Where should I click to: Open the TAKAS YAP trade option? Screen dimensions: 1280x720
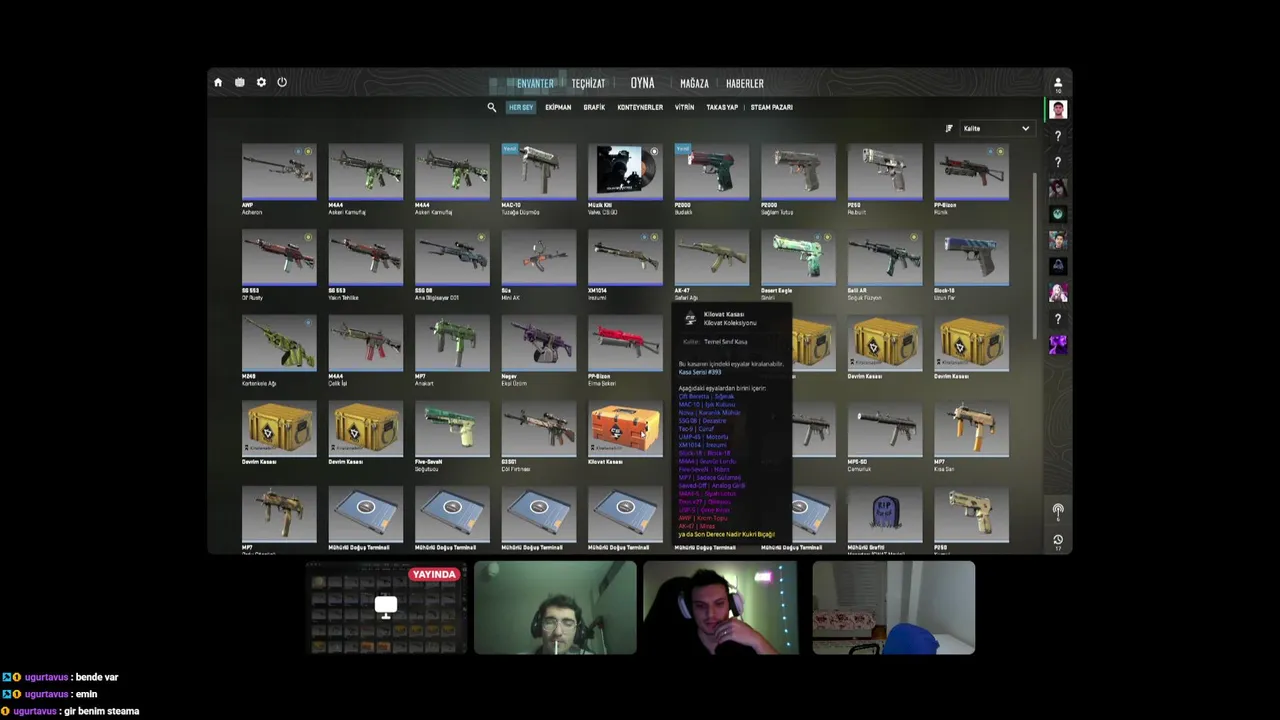click(x=722, y=107)
